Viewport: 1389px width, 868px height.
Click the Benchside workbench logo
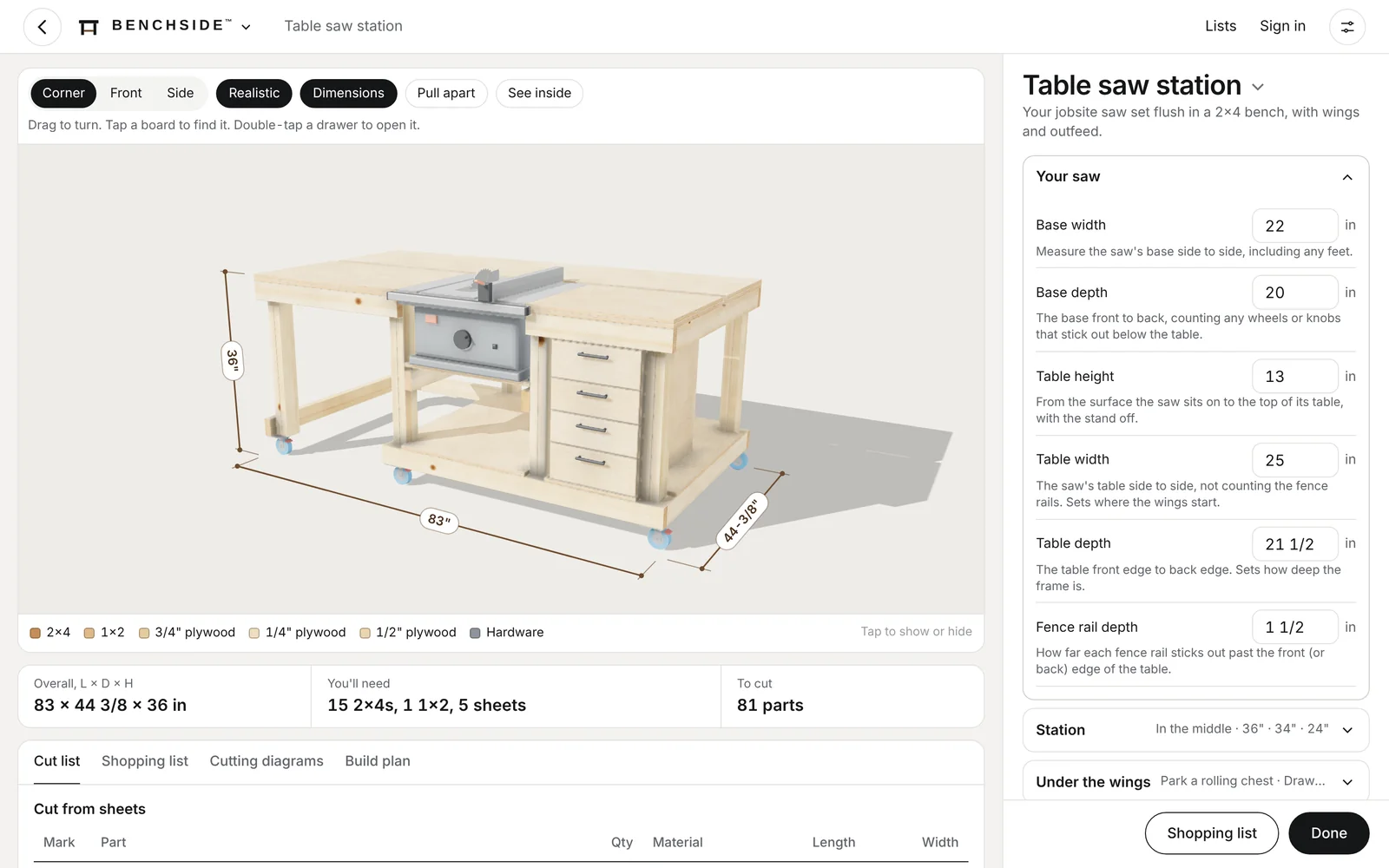(89, 27)
